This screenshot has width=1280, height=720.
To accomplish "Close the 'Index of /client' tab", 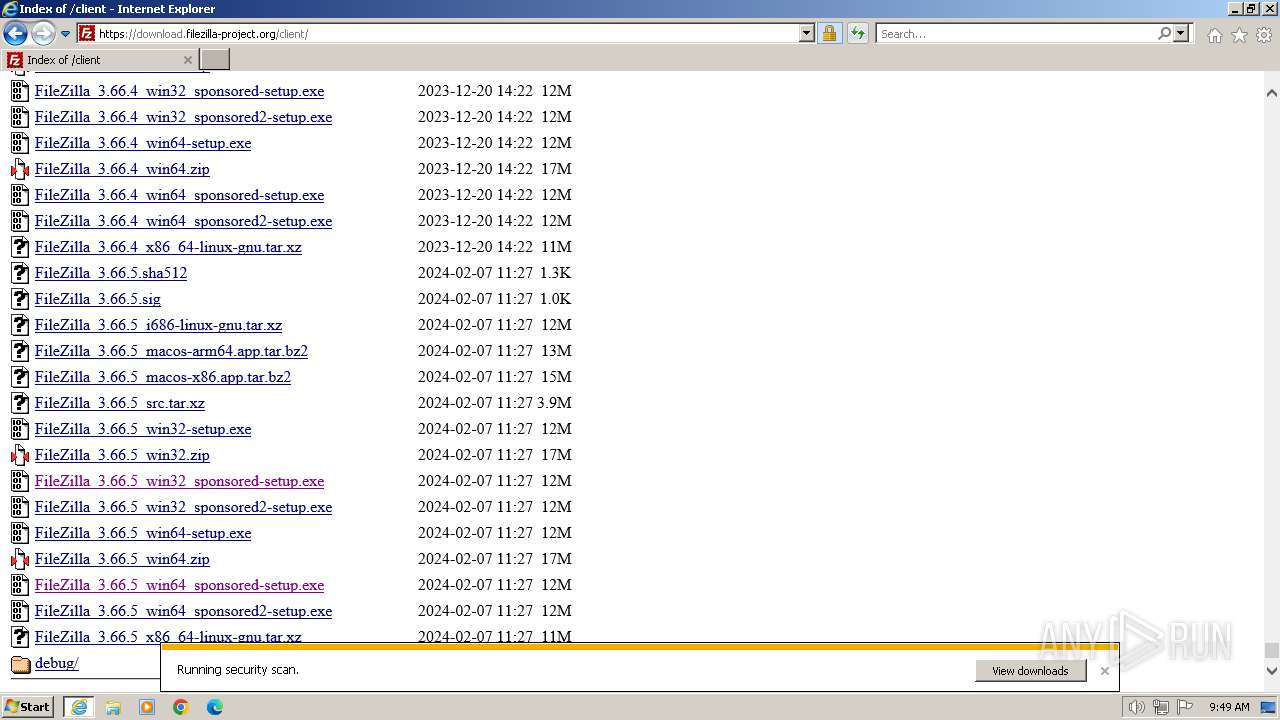I will 188,59.
